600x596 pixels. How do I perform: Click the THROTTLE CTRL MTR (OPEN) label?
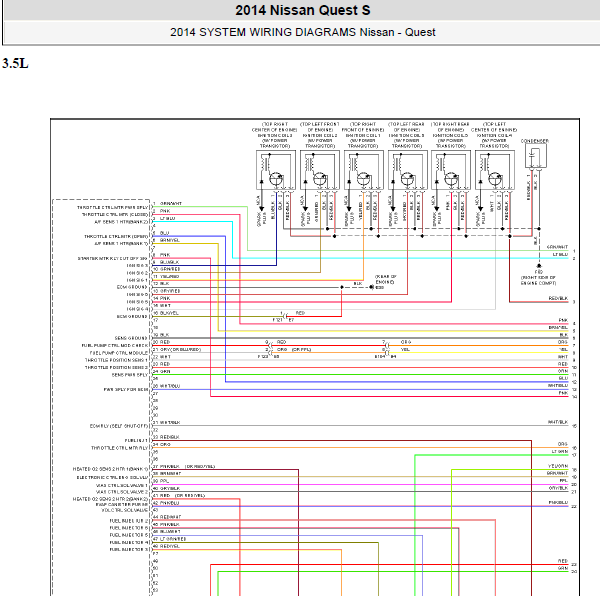116,236
